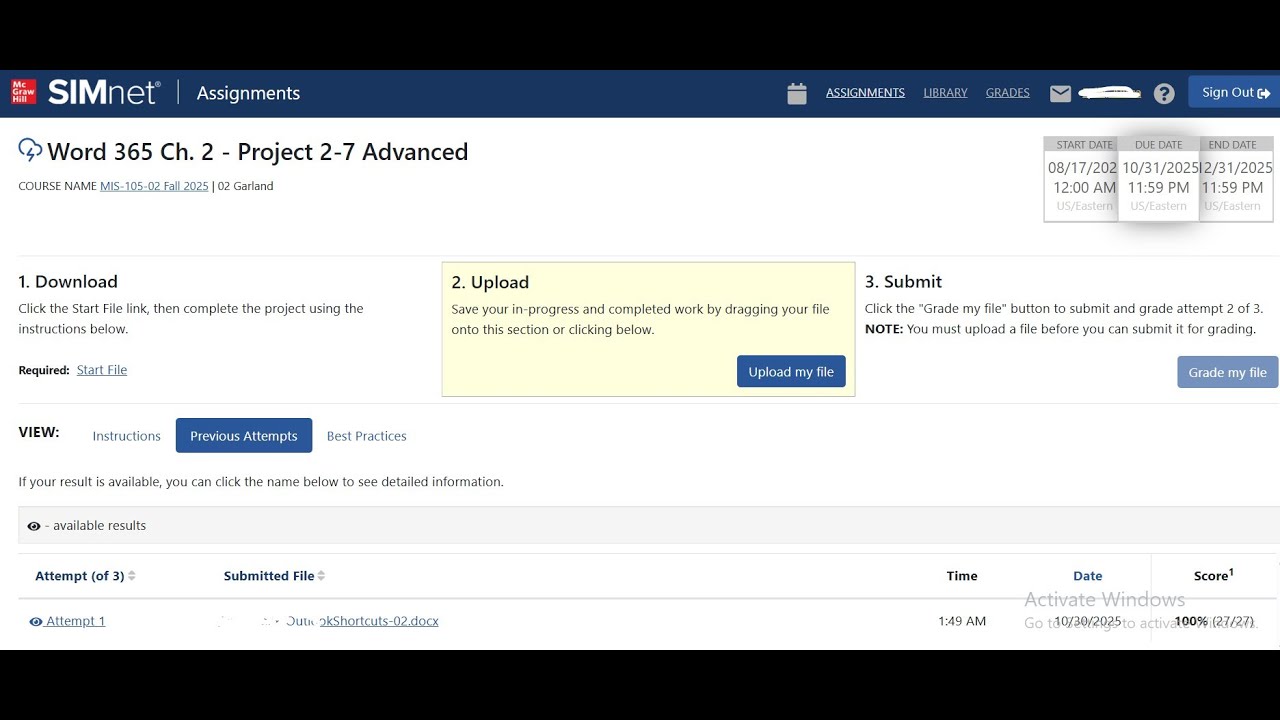Click the cloud icon beside project title
The height and width of the screenshot is (720, 1280).
click(30, 150)
